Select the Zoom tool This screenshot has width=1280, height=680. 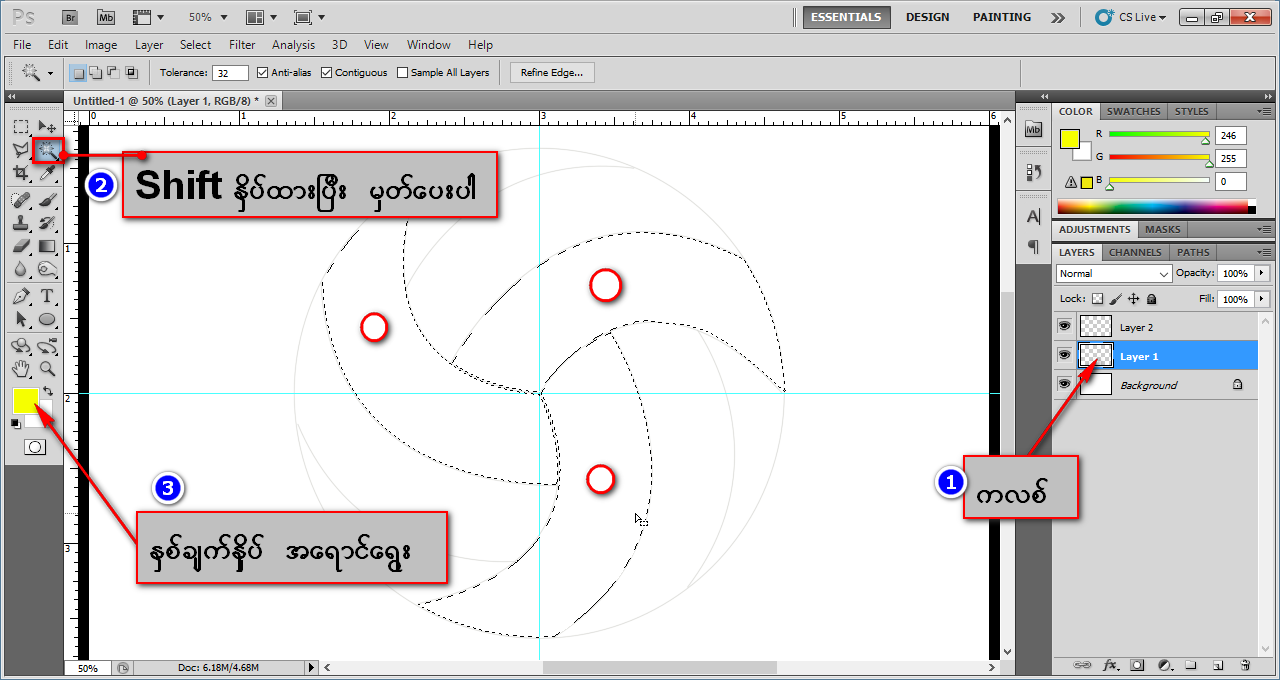pos(47,368)
